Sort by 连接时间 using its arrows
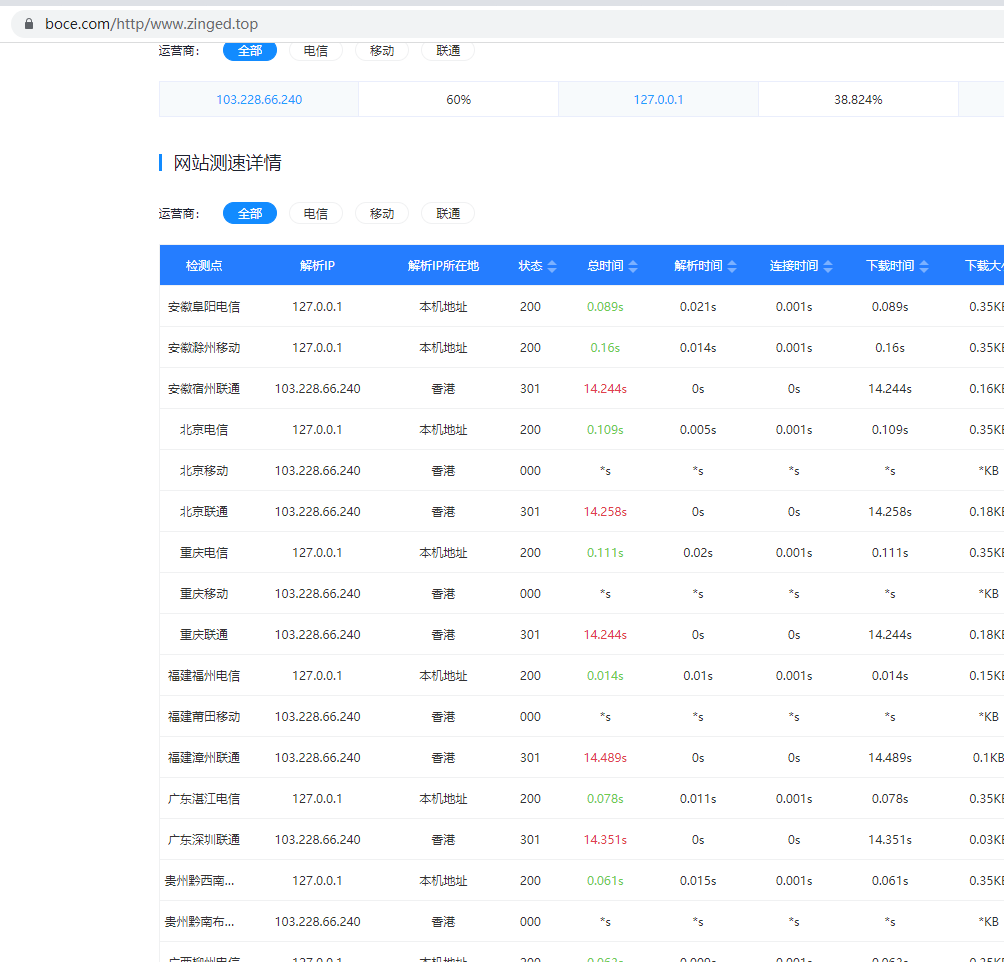This screenshot has height=962, width=1004. pos(828,266)
